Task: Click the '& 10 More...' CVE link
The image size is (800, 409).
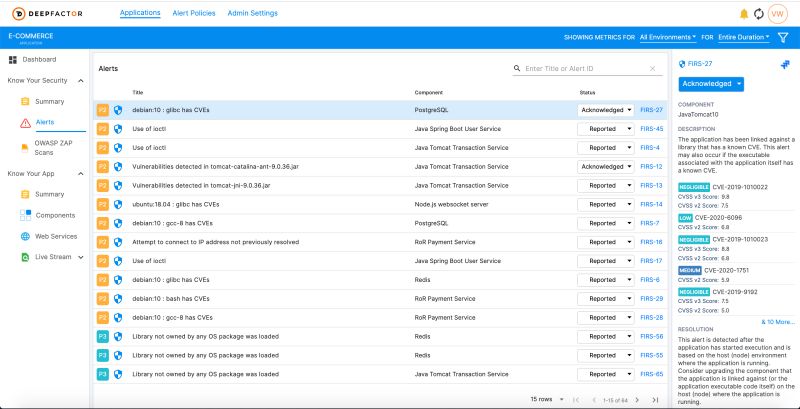Action: coord(778,322)
